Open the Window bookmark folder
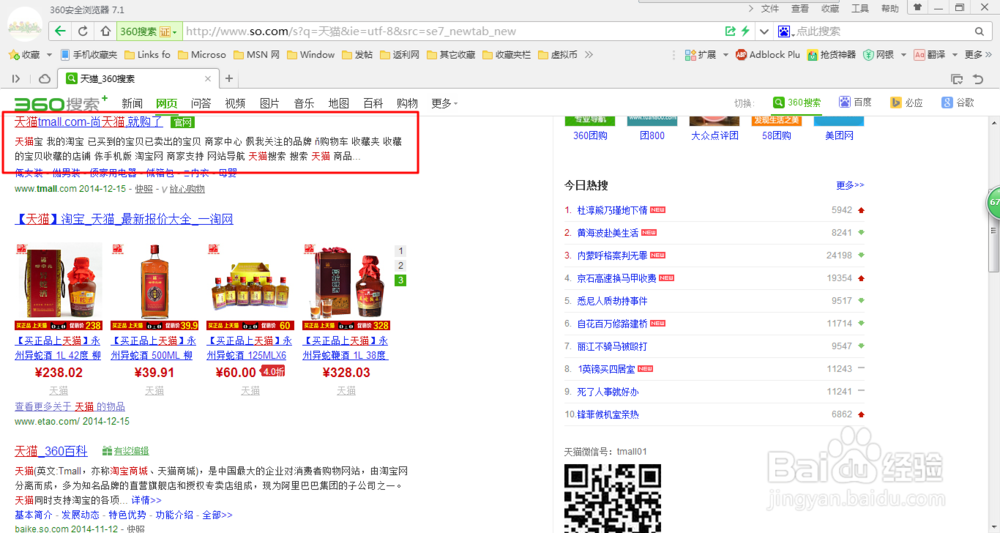 311,55
